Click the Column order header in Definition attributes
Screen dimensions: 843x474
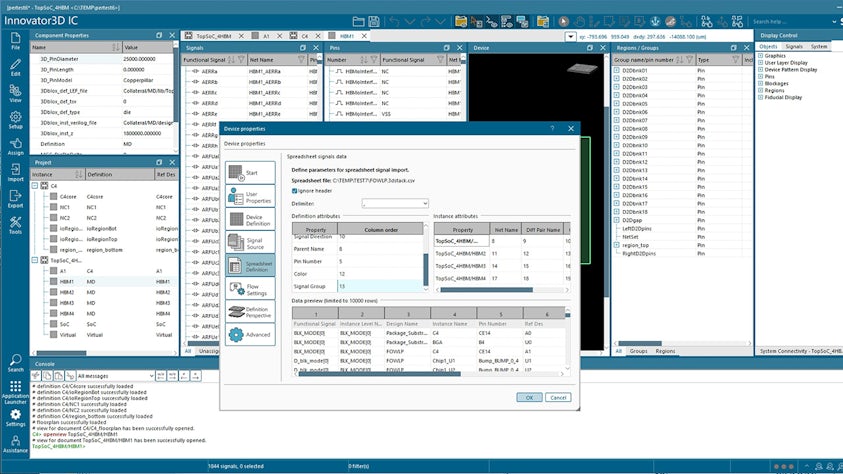tap(381, 229)
